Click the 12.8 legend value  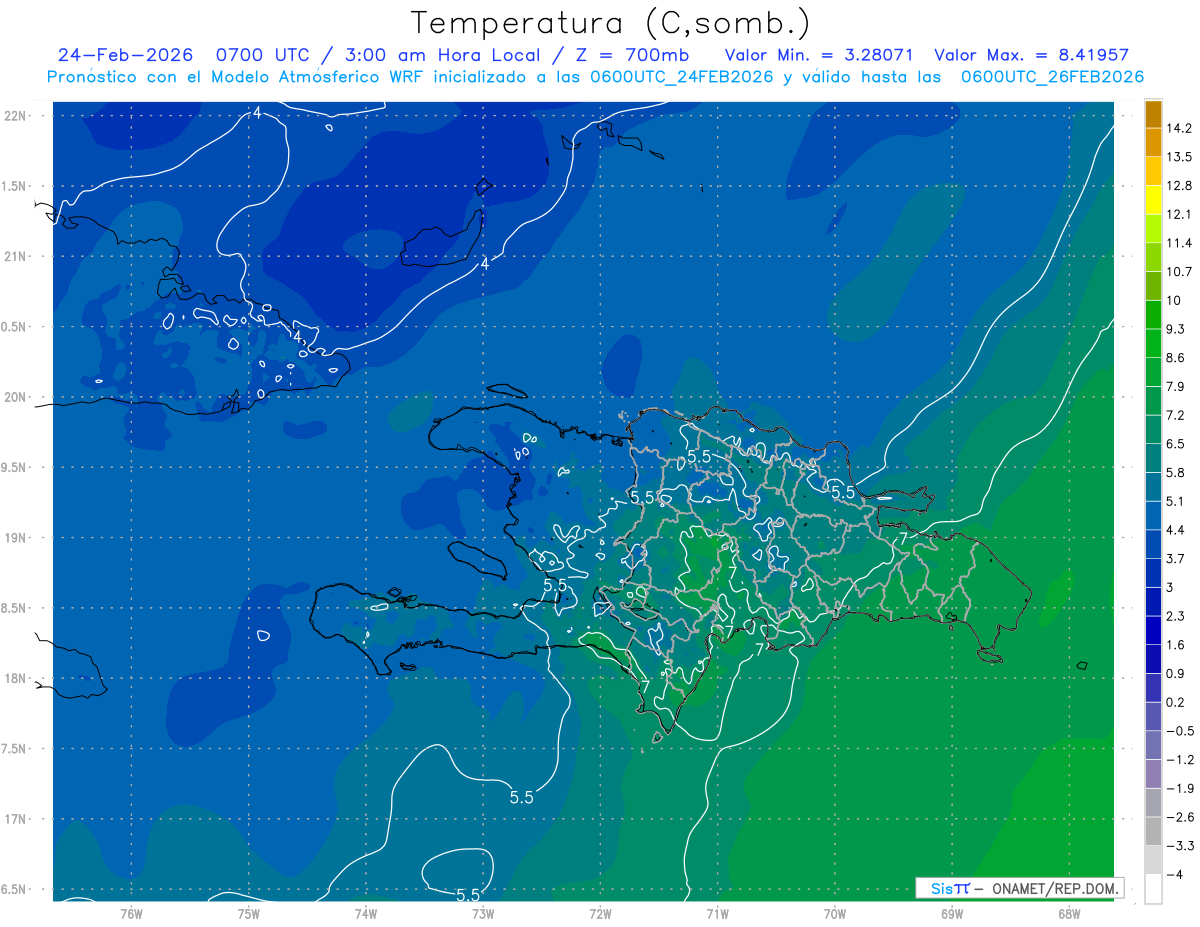click(1178, 186)
